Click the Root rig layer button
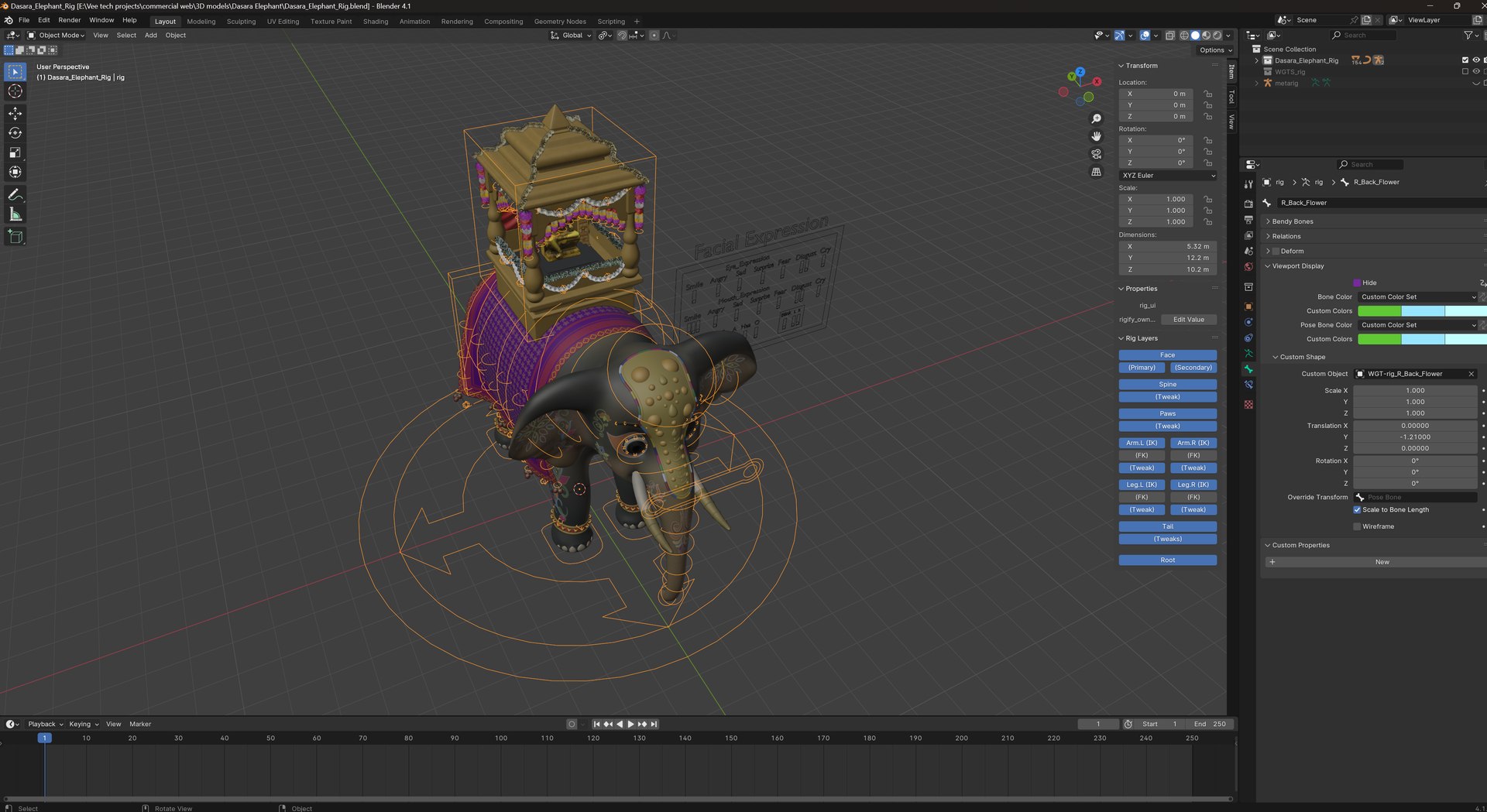 point(1168,560)
